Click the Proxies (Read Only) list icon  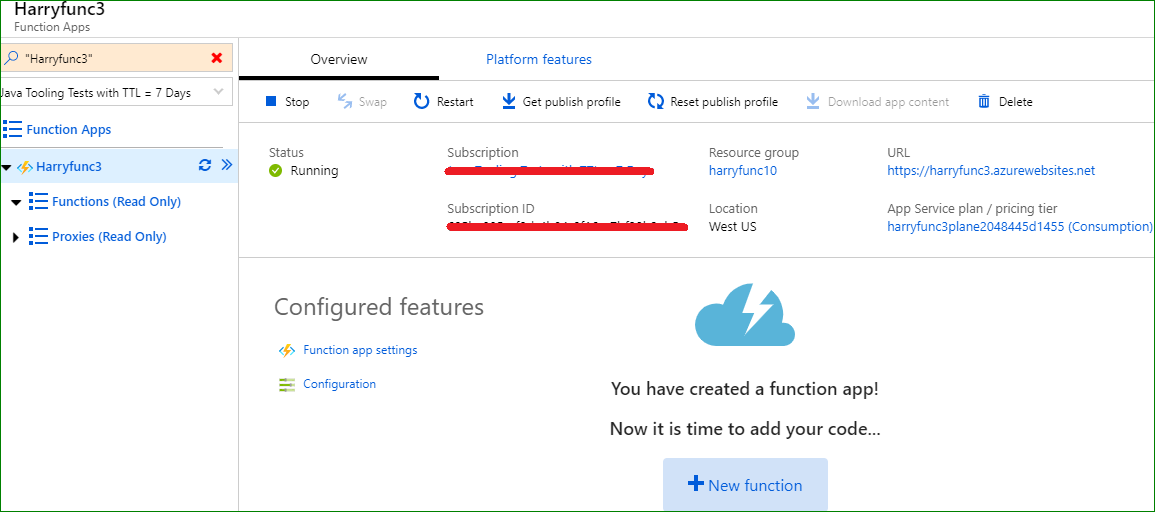tap(38, 236)
